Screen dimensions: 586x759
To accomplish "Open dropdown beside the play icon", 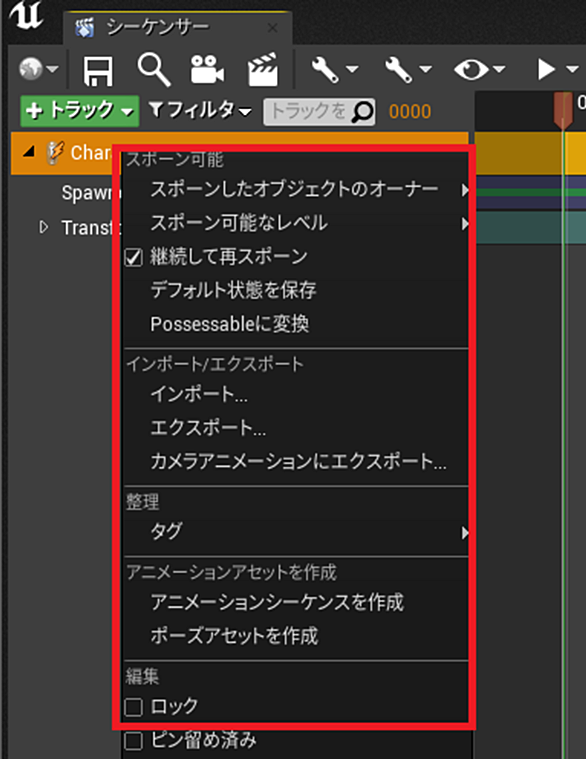I will tap(572, 69).
